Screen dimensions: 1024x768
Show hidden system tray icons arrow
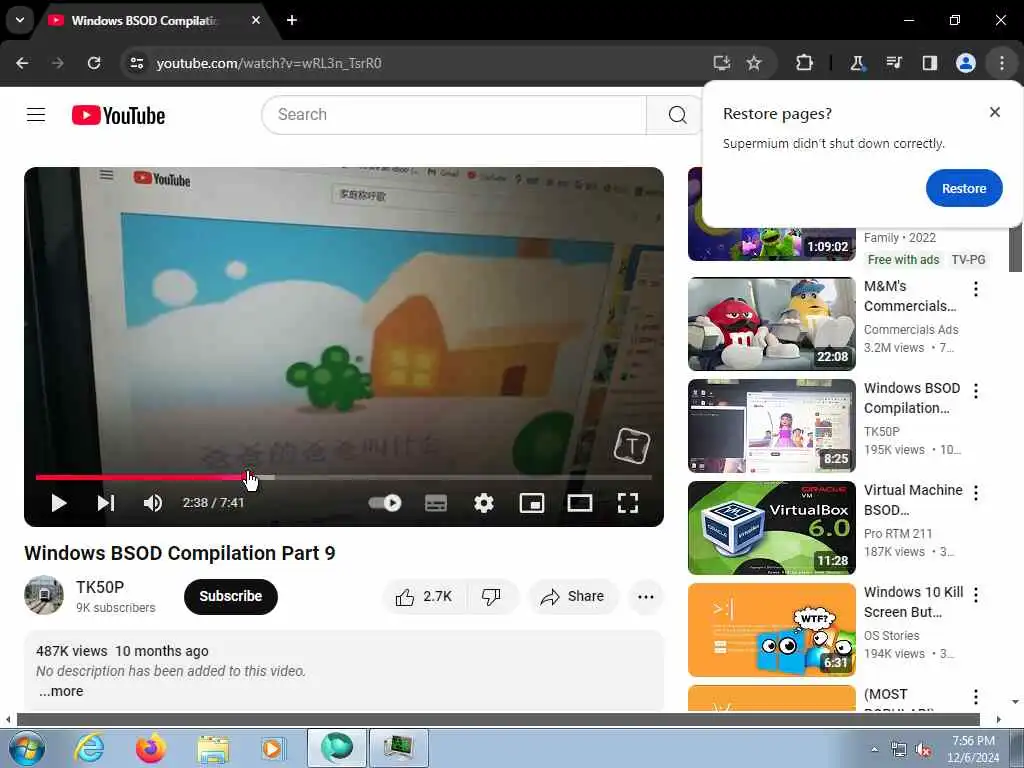pos(874,749)
